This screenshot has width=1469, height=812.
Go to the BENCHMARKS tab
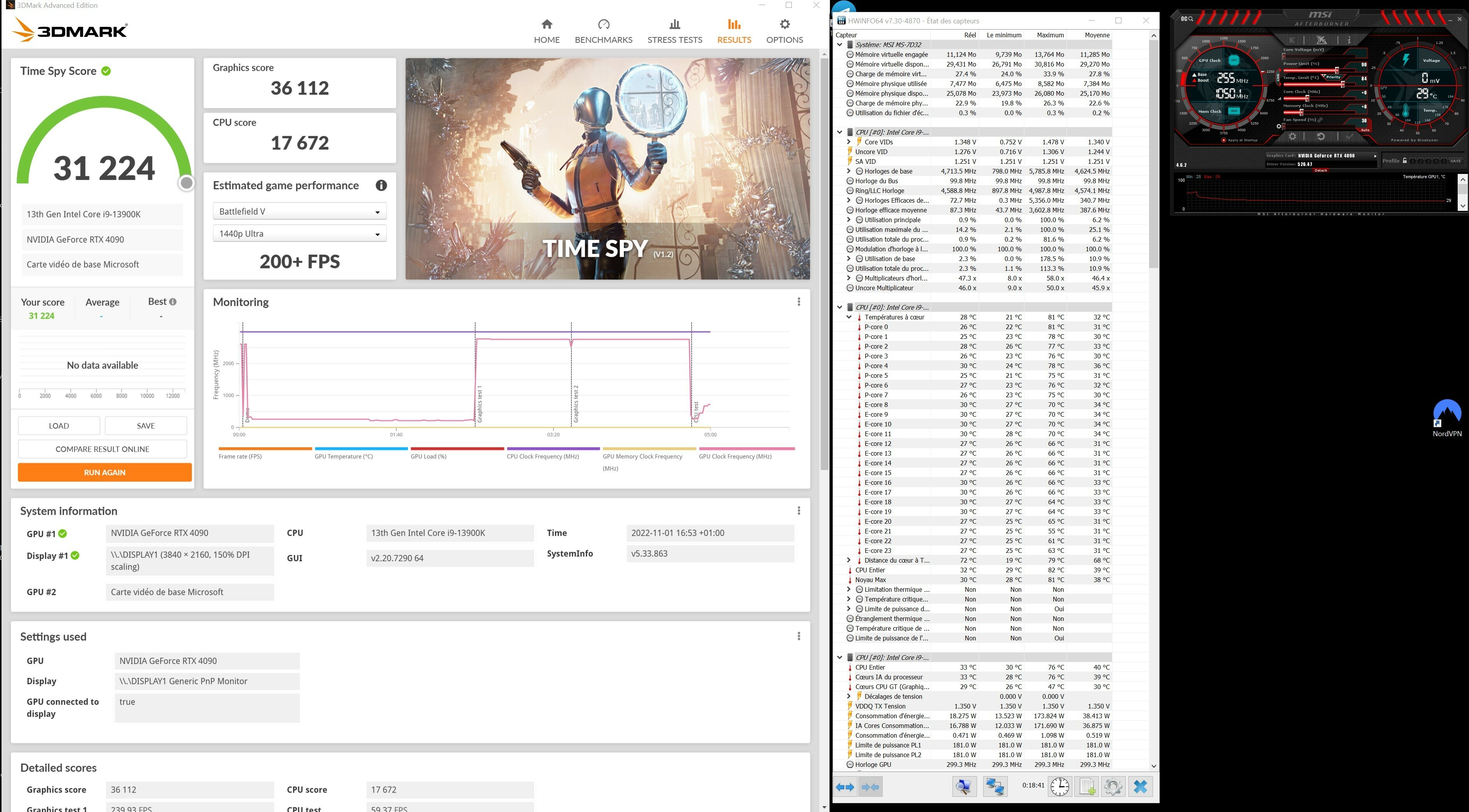pos(603,31)
